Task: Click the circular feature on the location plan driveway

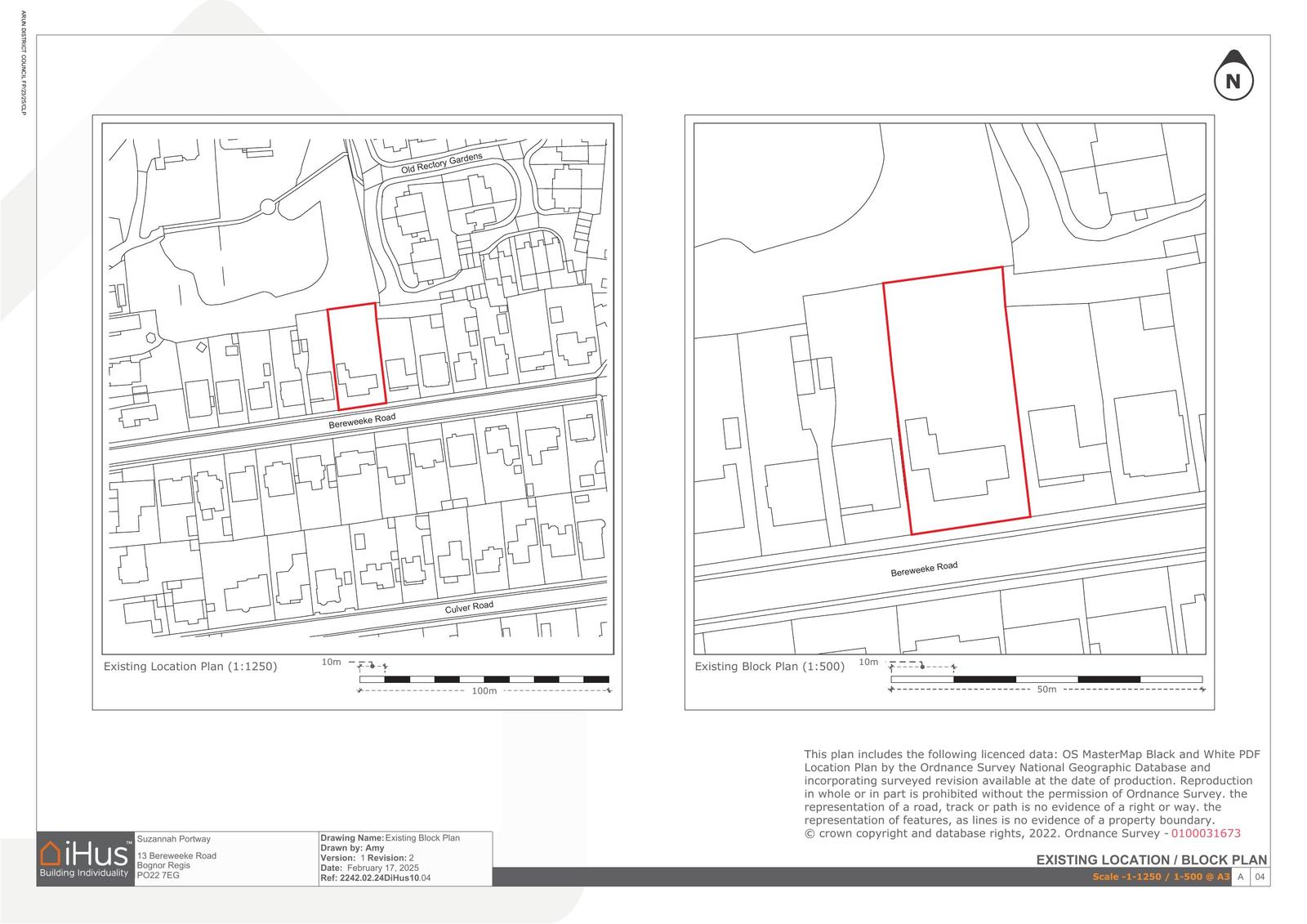Action: point(267,208)
